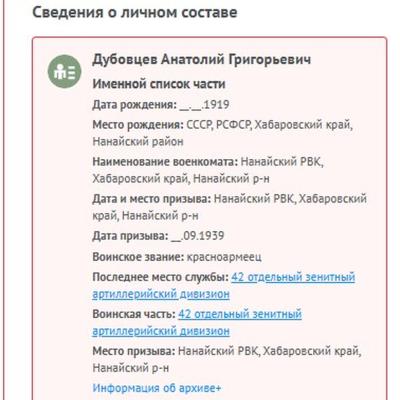Click the name Дубовцев Анатолий Григорьевич
Screen dimensions: 400x400
tap(202, 60)
